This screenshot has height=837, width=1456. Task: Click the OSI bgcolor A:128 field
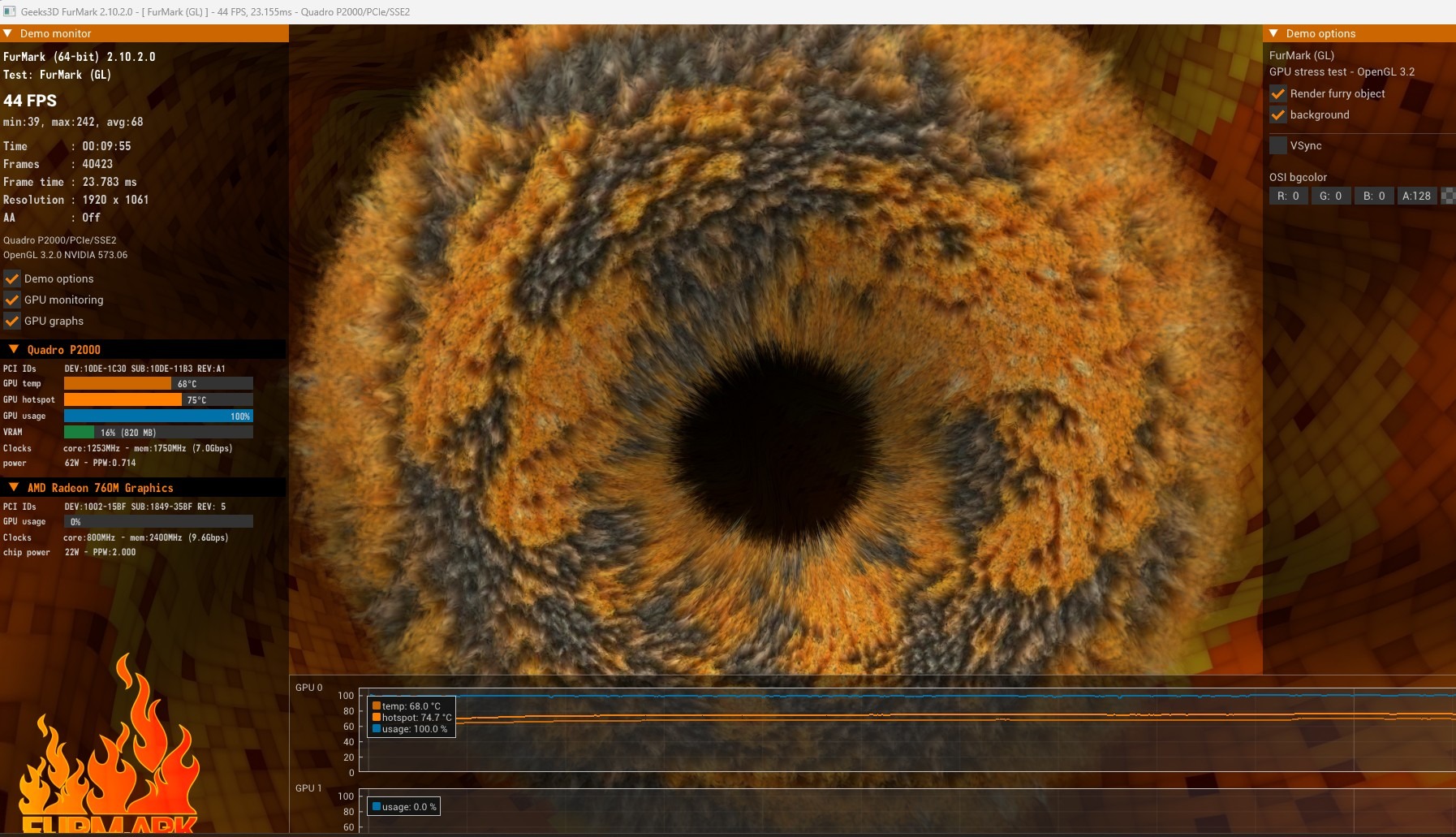click(x=1417, y=196)
